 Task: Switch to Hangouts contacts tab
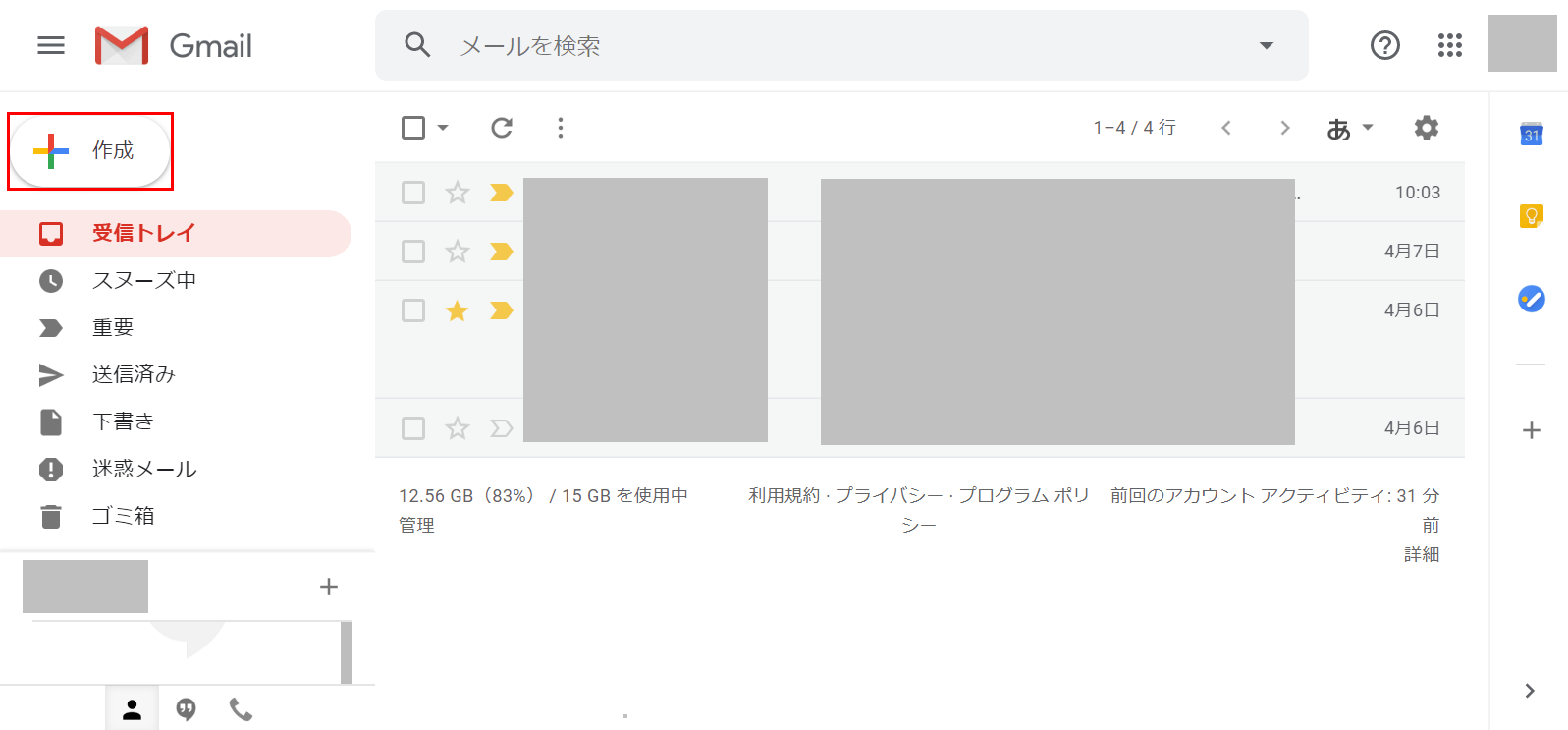coord(132,708)
